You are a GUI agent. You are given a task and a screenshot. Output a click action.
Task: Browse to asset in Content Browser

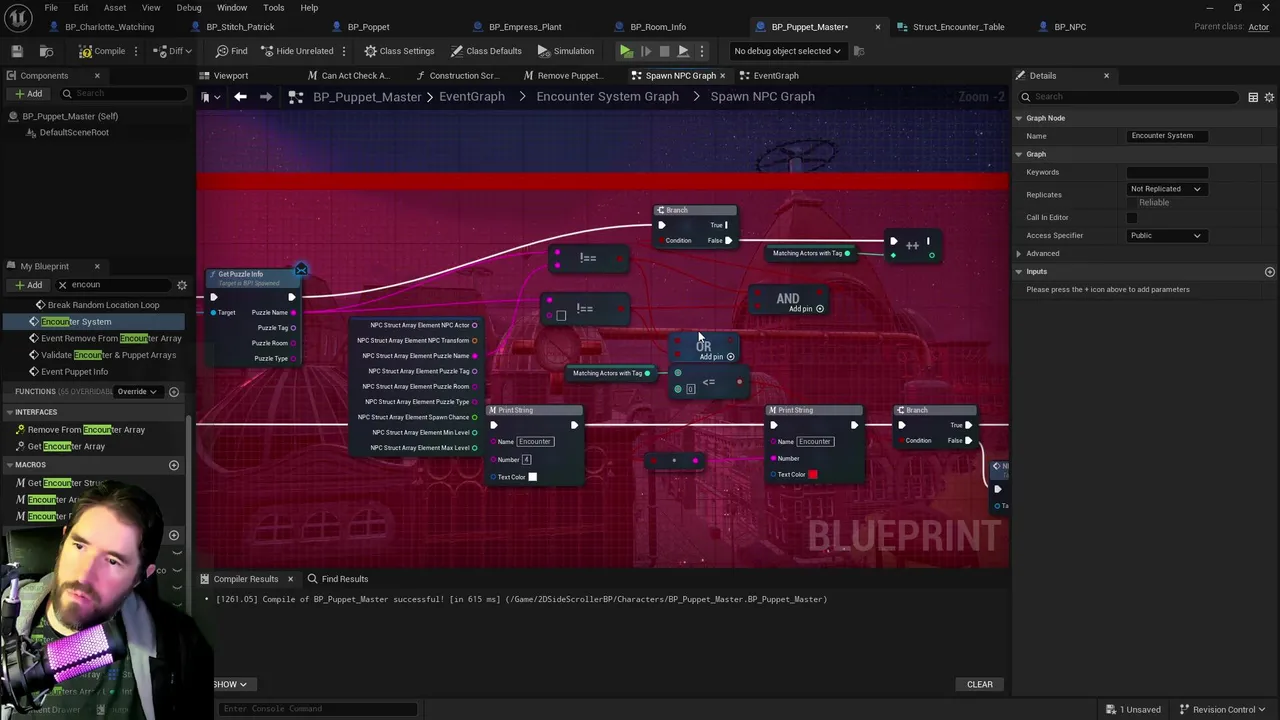pyautogui.click(x=46, y=51)
